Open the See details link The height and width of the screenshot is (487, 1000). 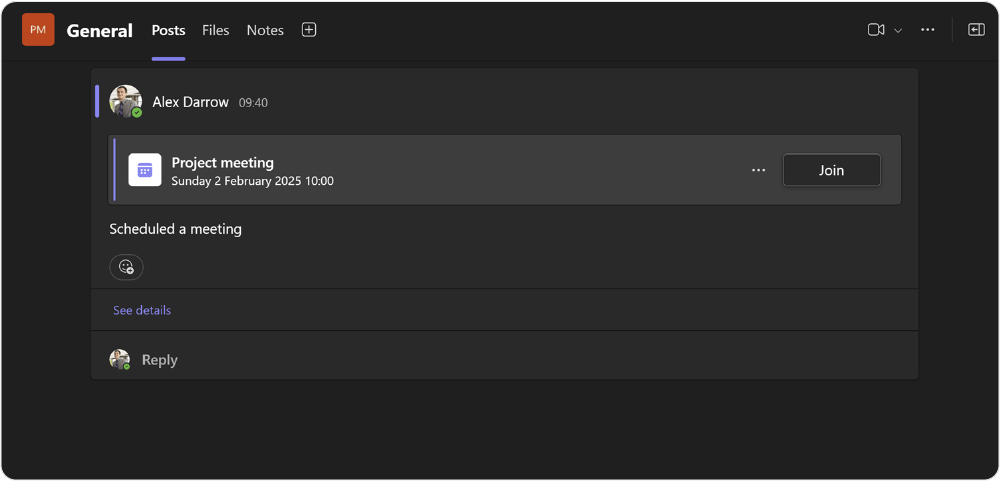pyautogui.click(x=142, y=310)
